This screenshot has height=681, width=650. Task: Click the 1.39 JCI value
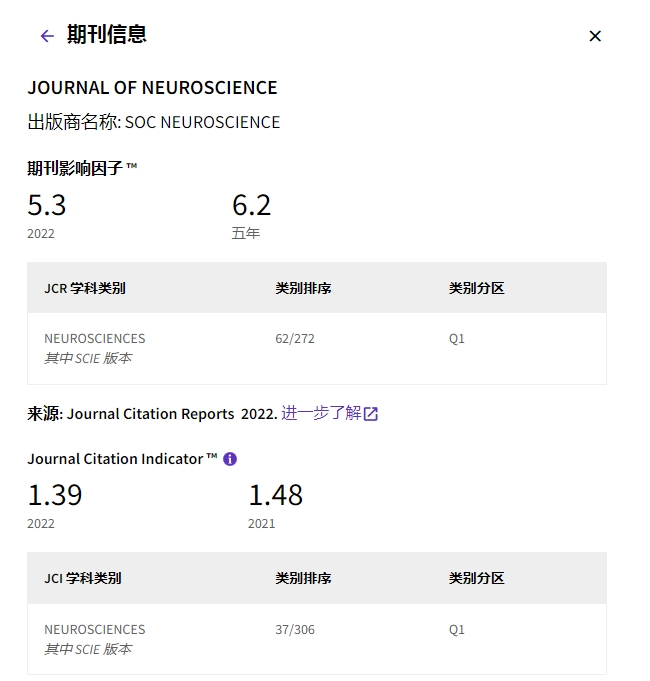pyautogui.click(x=55, y=495)
